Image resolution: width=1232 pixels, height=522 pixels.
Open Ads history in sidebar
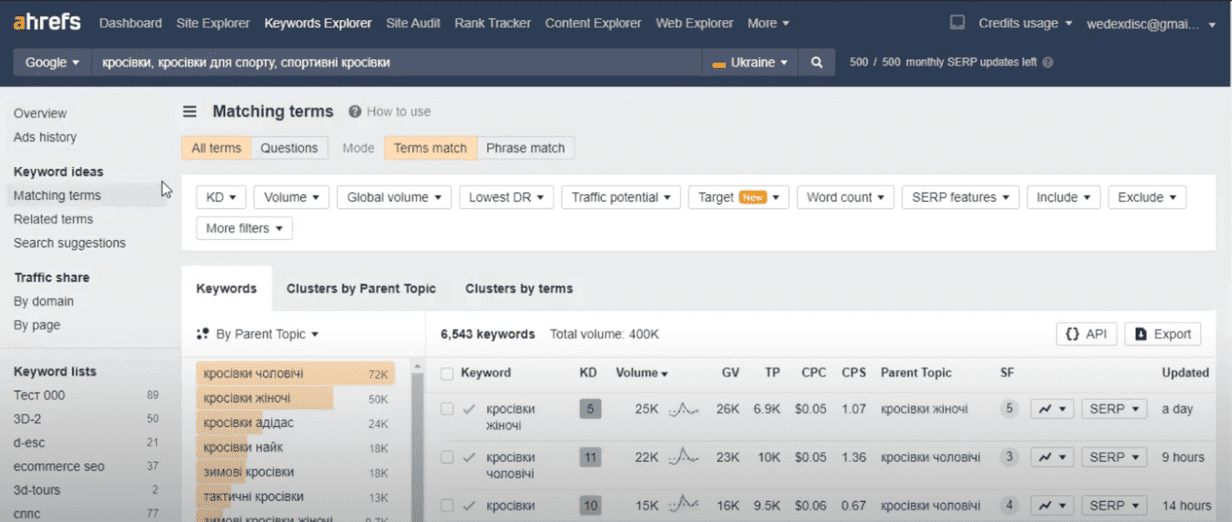[45, 137]
